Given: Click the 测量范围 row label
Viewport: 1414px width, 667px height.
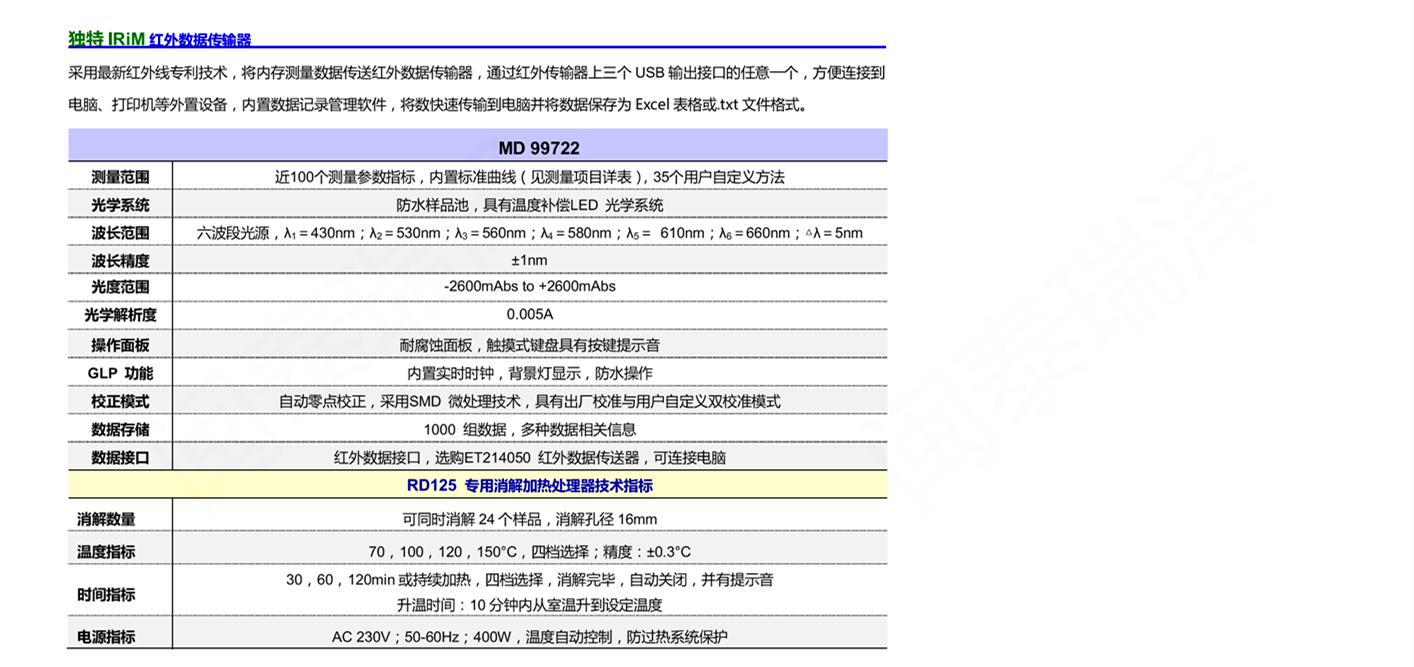Looking at the screenshot, I should [119, 175].
